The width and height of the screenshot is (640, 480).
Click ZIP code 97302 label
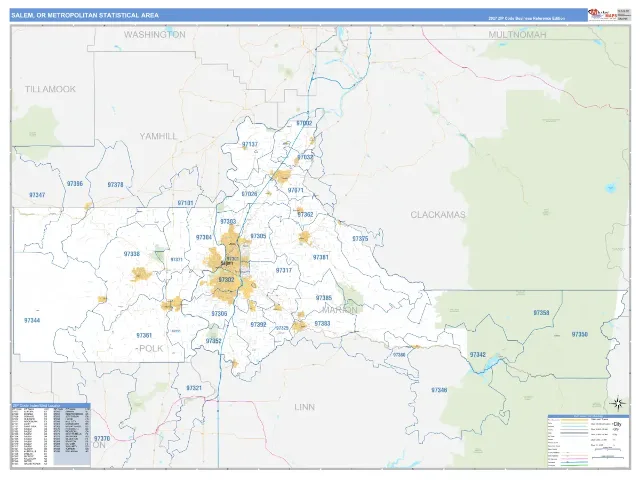(x=226, y=280)
